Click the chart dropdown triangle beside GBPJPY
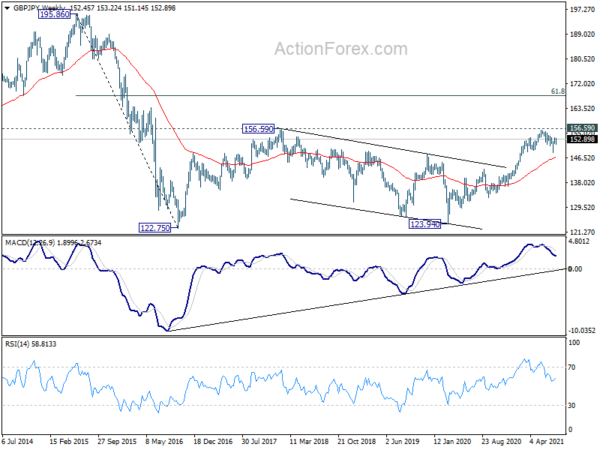This screenshot has width=600, height=450. (7, 8)
